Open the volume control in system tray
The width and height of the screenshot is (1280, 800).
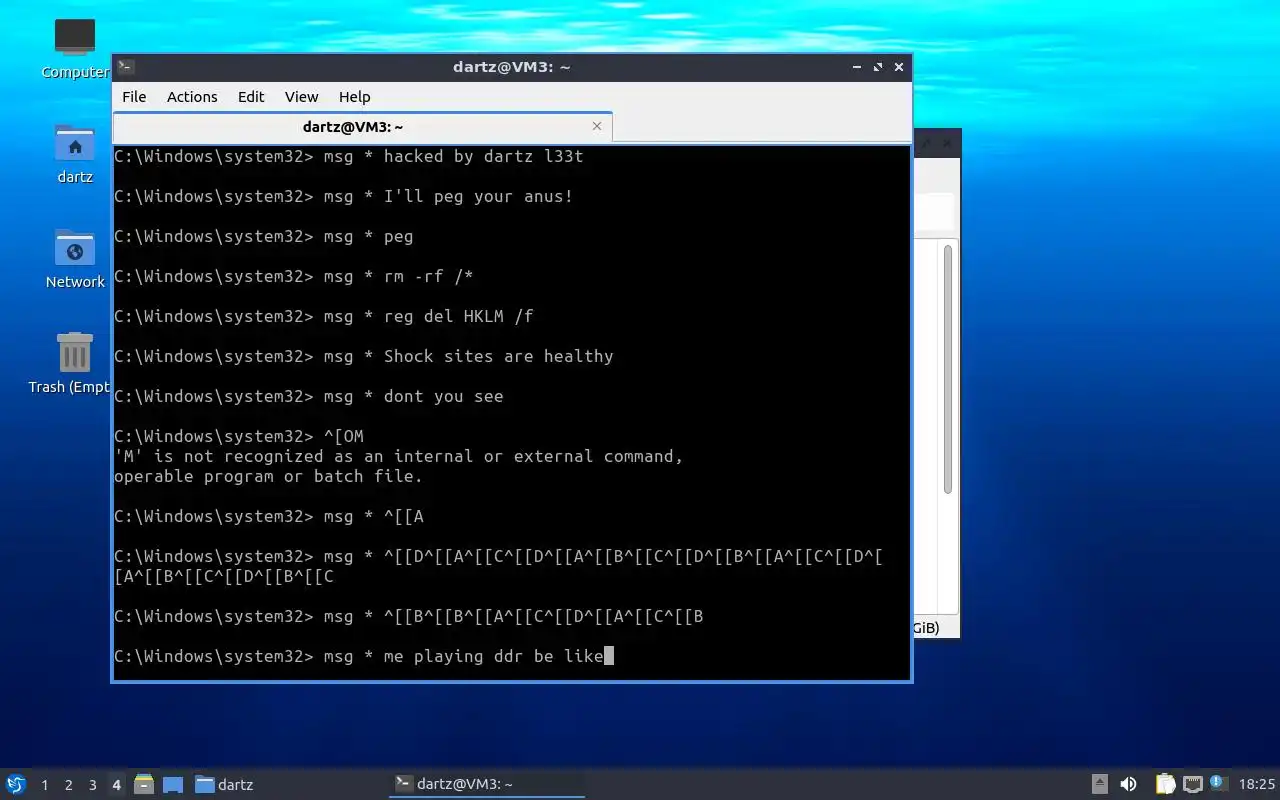(x=1128, y=784)
